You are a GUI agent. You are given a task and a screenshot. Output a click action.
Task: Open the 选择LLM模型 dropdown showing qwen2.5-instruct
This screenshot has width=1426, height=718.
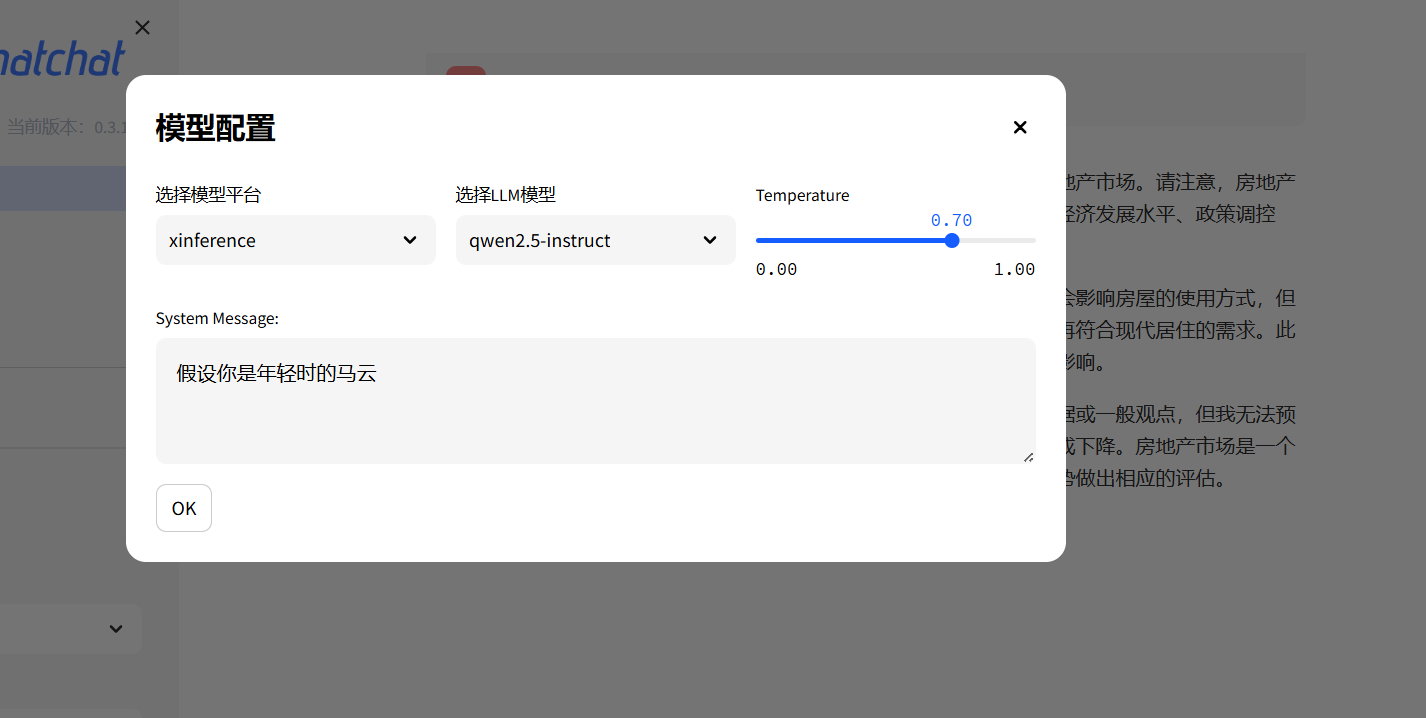point(596,240)
